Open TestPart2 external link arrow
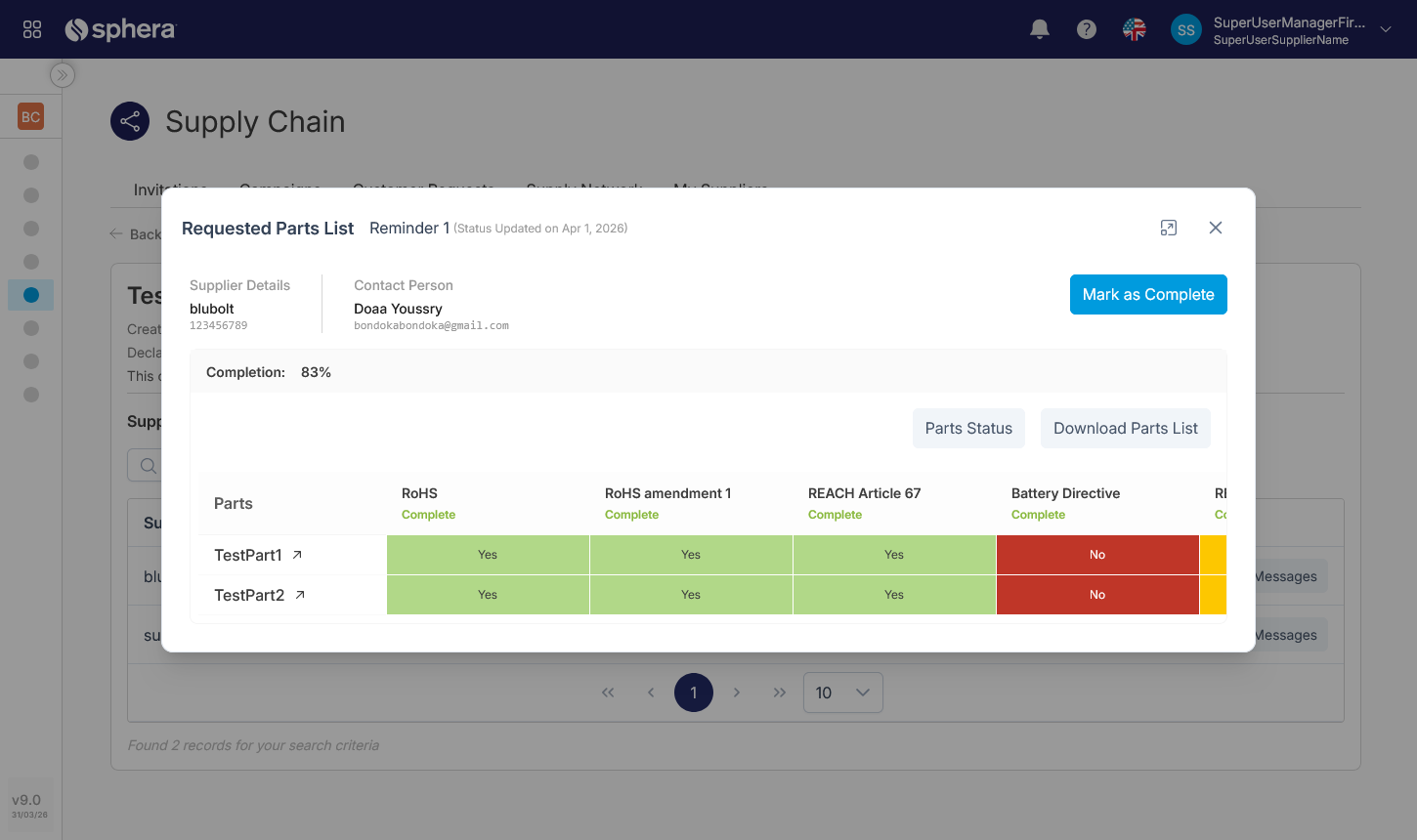The height and width of the screenshot is (840, 1417). click(x=300, y=595)
